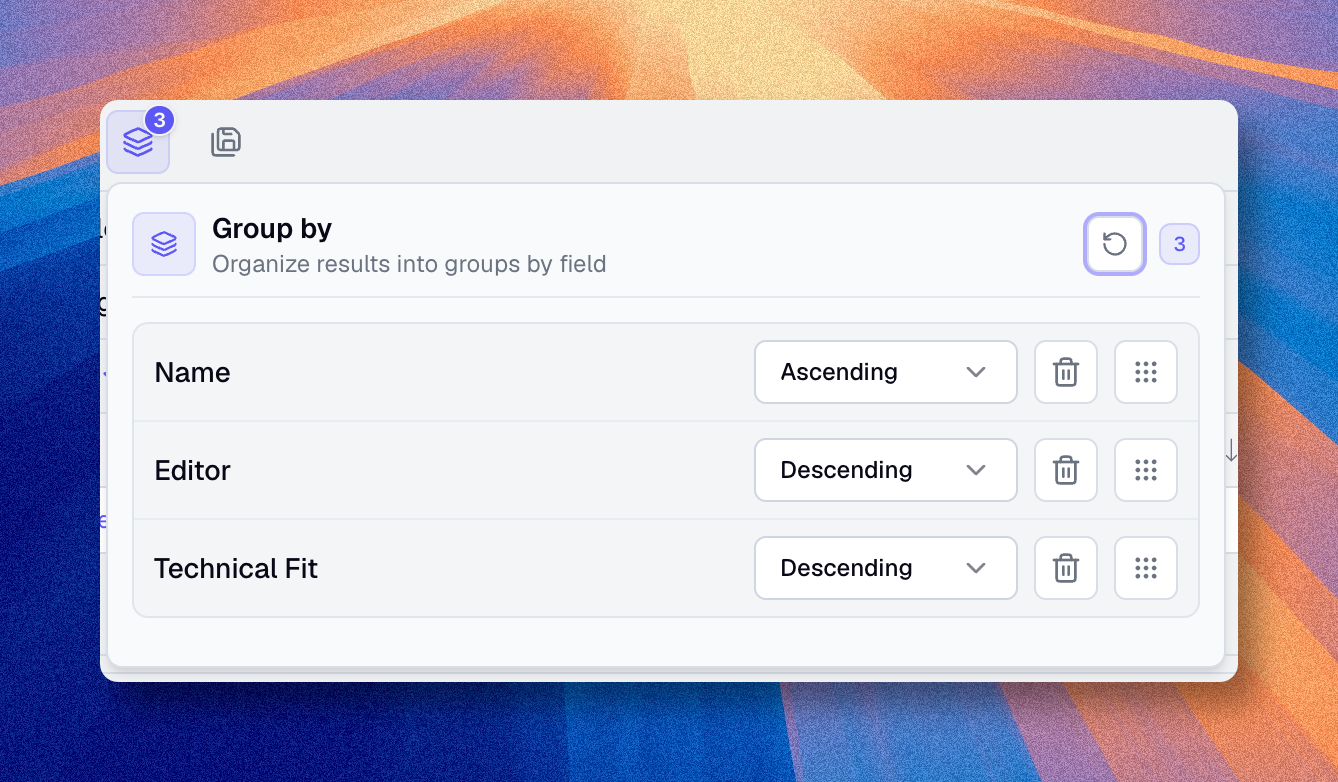Image resolution: width=1338 pixels, height=782 pixels.
Task: Click the Editor row drag handle
Action: pos(1146,470)
